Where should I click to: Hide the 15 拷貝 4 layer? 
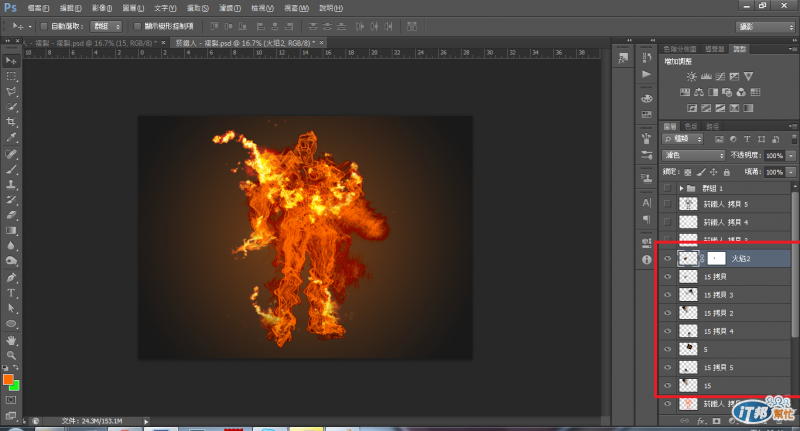point(667,331)
